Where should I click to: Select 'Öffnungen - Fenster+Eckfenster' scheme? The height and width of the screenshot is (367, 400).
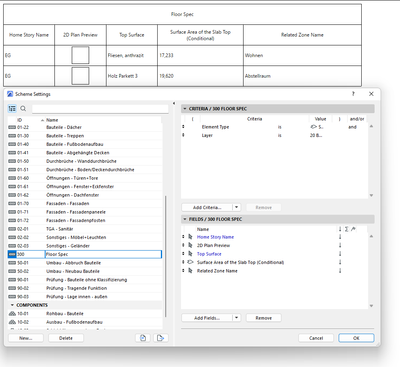point(80,187)
